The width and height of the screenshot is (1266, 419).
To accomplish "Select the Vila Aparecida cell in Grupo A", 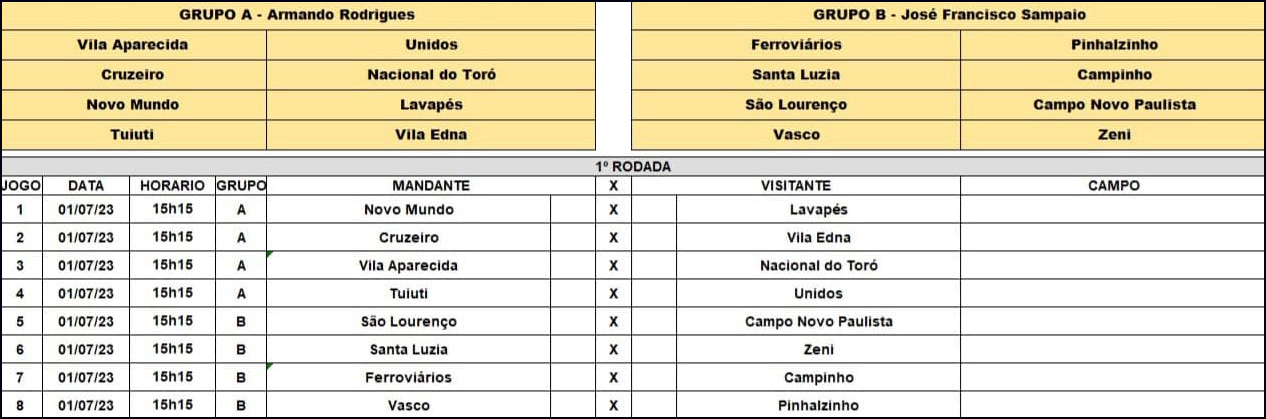I will [x=133, y=45].
